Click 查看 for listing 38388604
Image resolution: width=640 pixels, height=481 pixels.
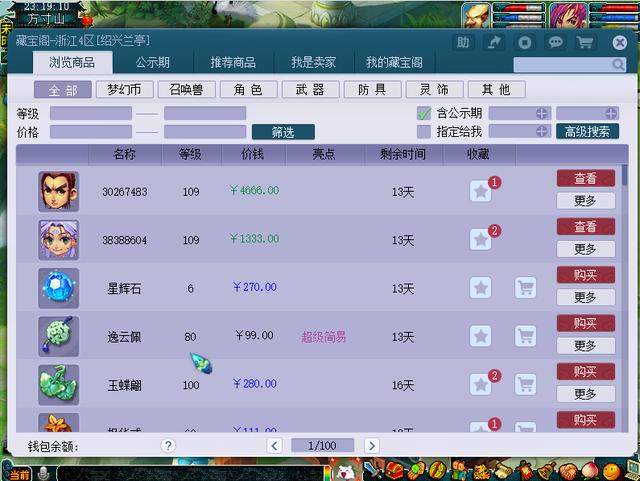[586, 227]
